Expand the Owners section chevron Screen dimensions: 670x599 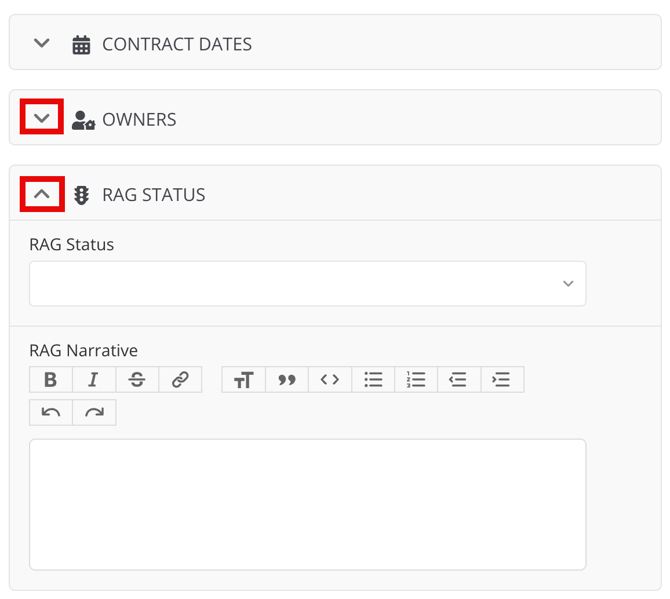click(41, 117)
